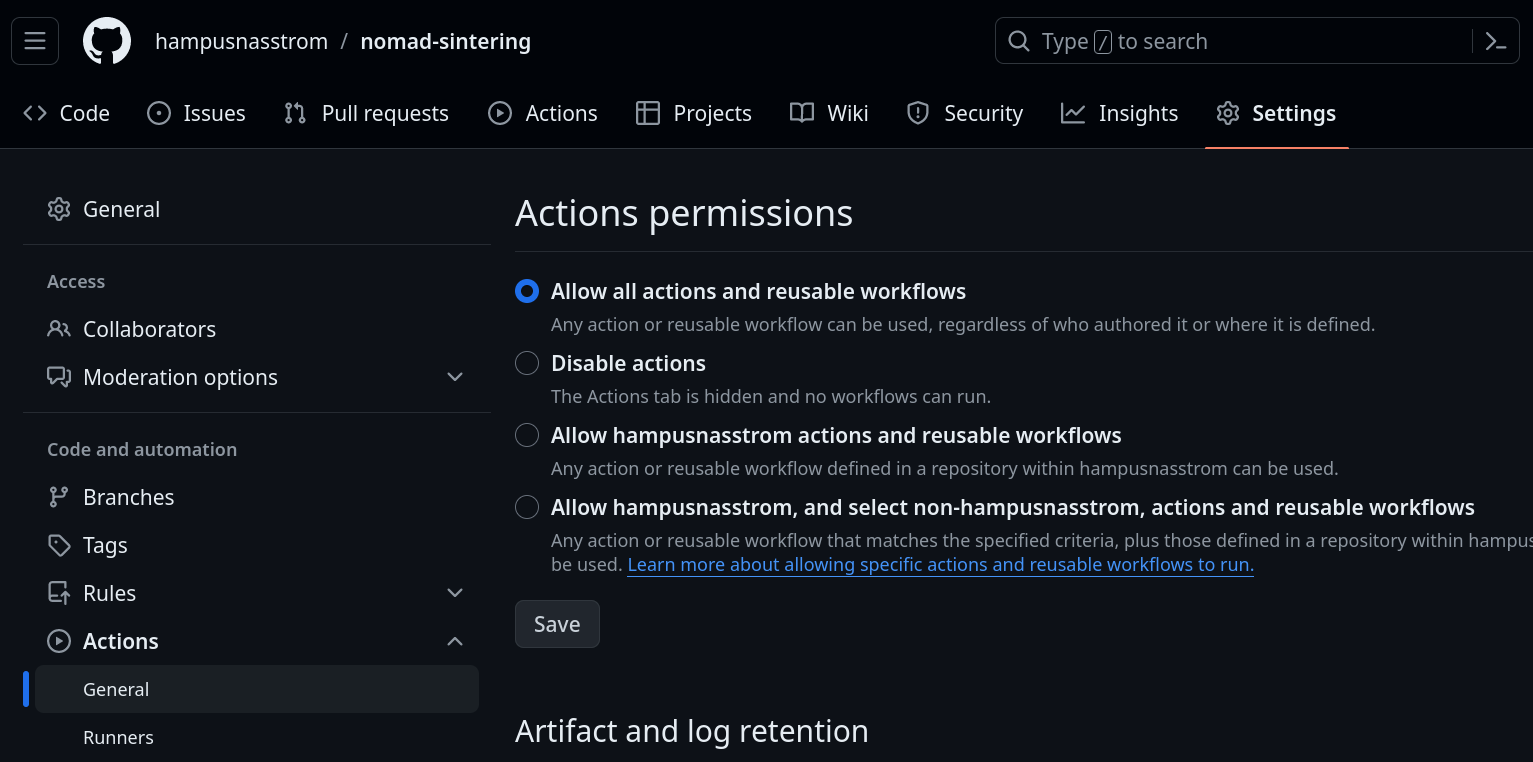Screen dimensions: 1533x762
Task: Click the General gear icon in sidebar
Action: coord(59,209)
